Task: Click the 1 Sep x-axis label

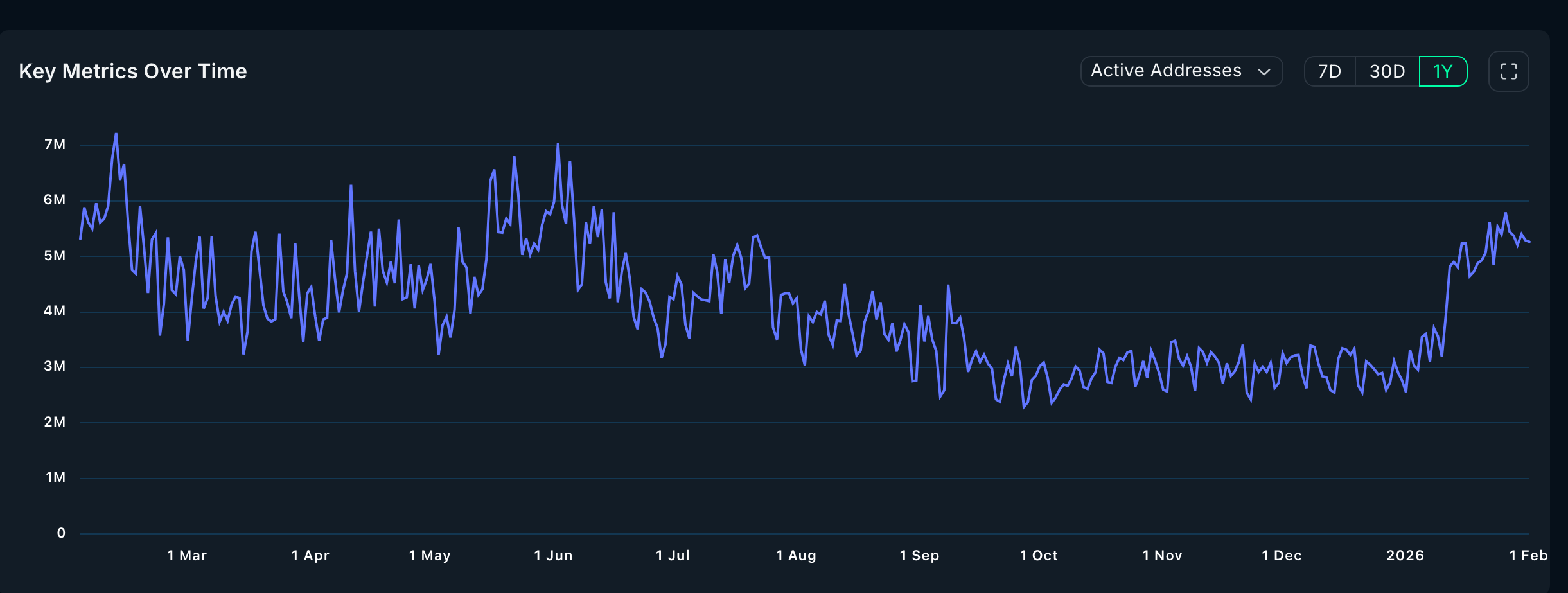Action: (x=919, y=555)
